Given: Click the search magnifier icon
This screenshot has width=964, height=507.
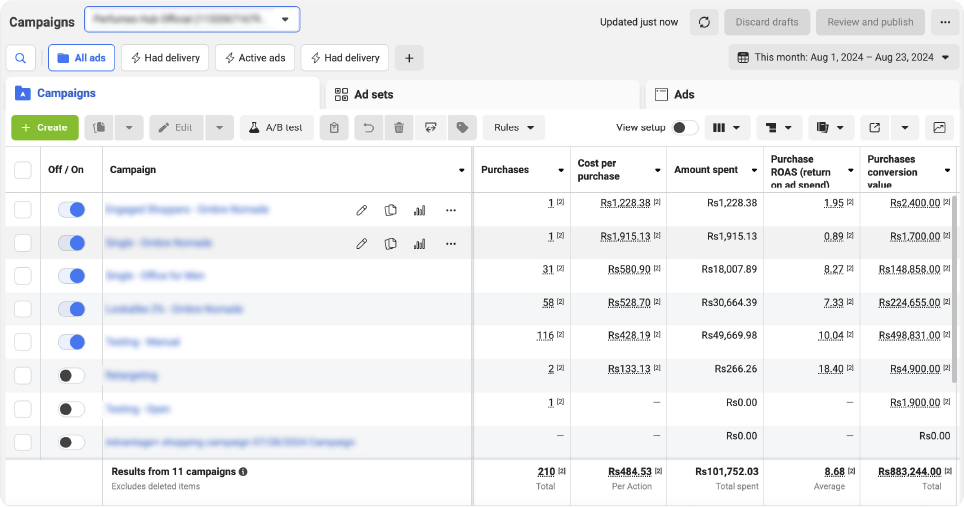Looking at the screenshot, I should point(21,58).
